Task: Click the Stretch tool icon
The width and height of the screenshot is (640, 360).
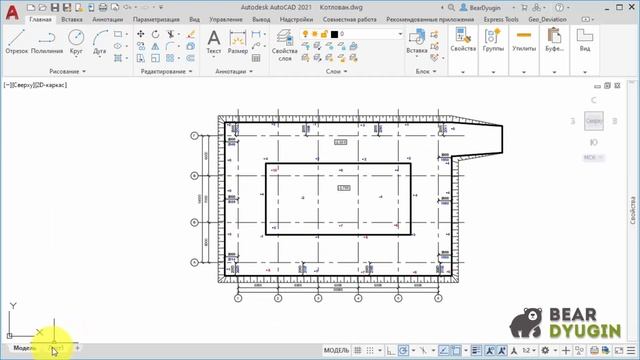Action: [141, 58]
